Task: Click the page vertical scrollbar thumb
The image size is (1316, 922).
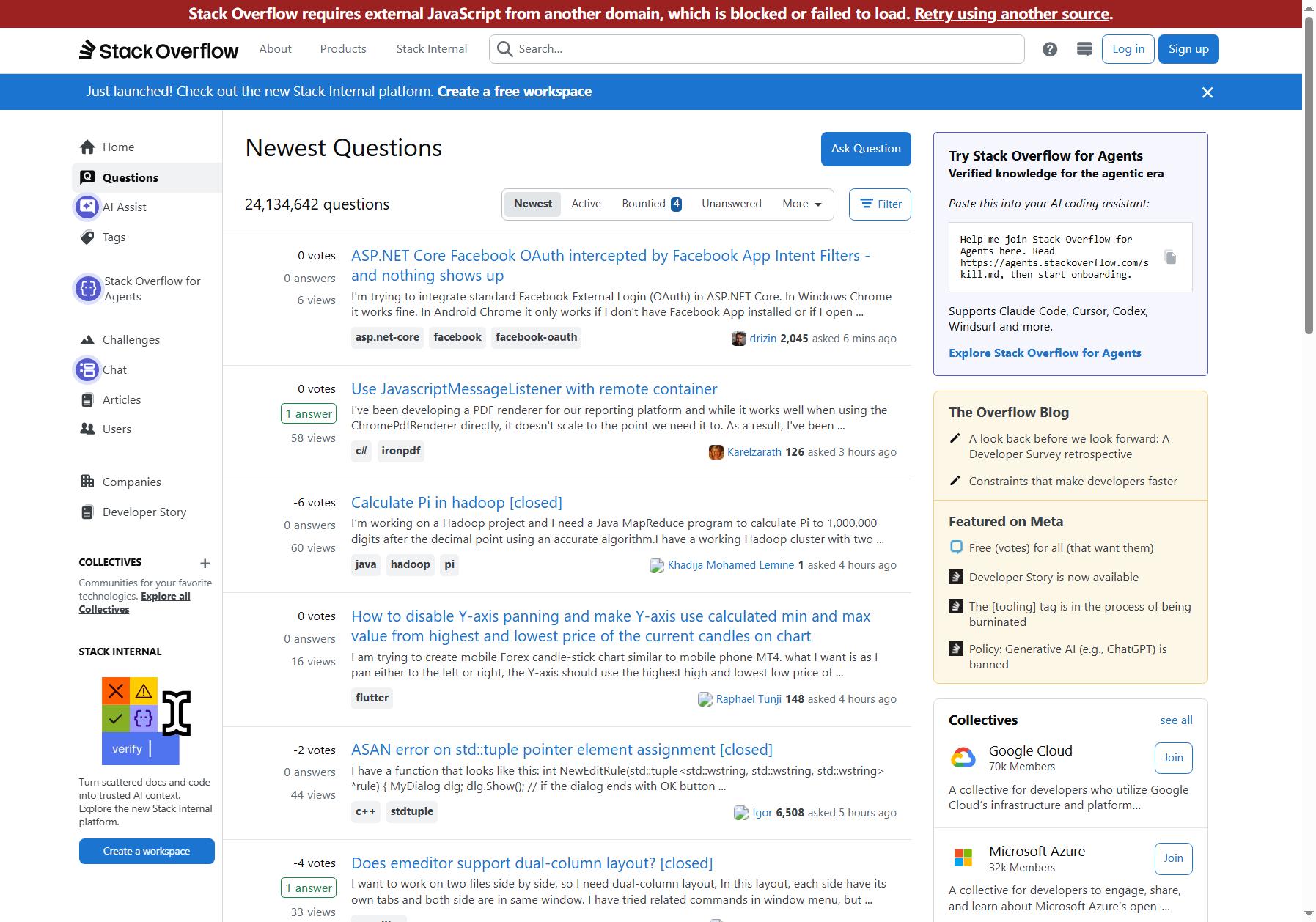Action: 1309,176
